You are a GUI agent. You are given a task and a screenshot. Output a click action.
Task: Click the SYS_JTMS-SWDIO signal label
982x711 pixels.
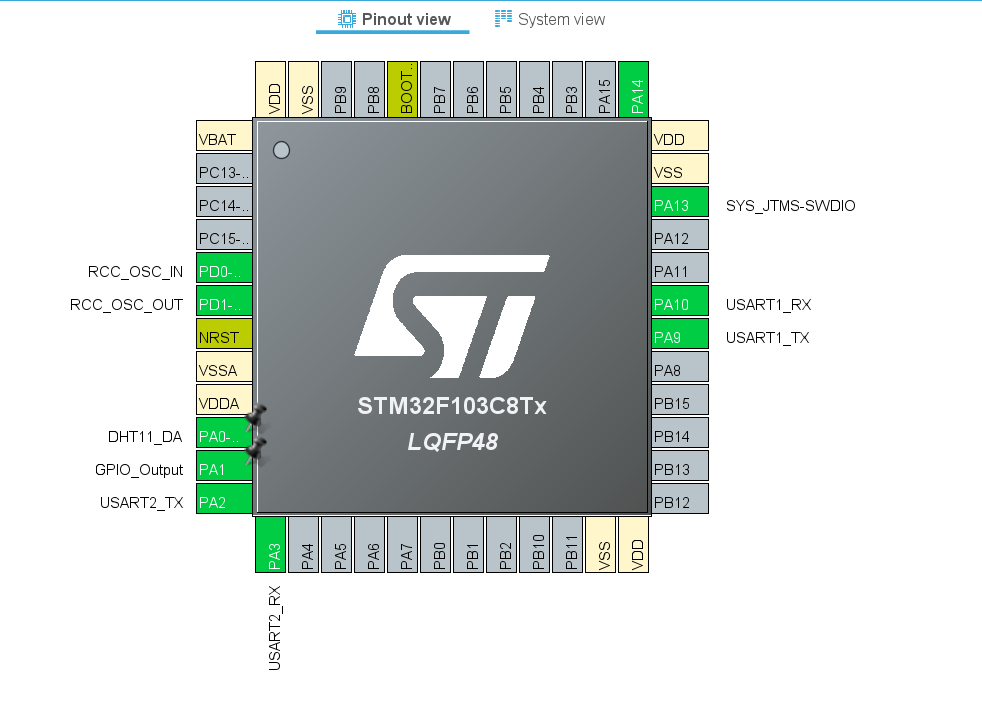790,206
